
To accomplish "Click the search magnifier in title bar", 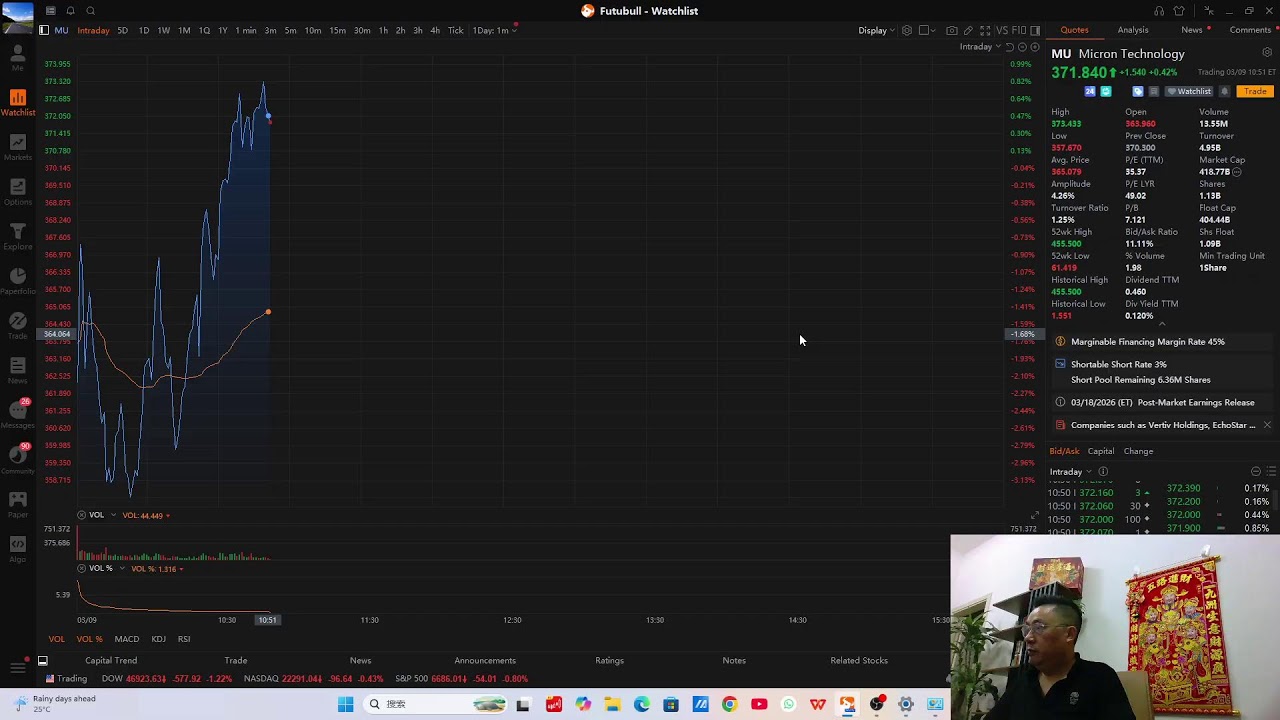I will [x=90, y=11].
